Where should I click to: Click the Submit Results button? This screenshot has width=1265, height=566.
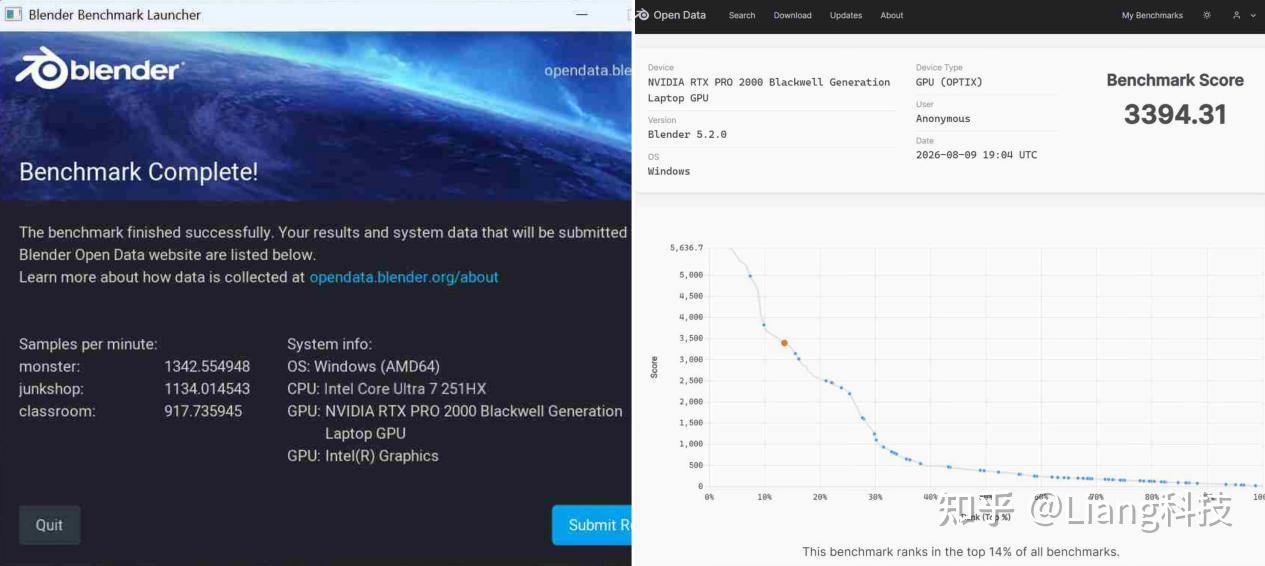tap(592, 525)
